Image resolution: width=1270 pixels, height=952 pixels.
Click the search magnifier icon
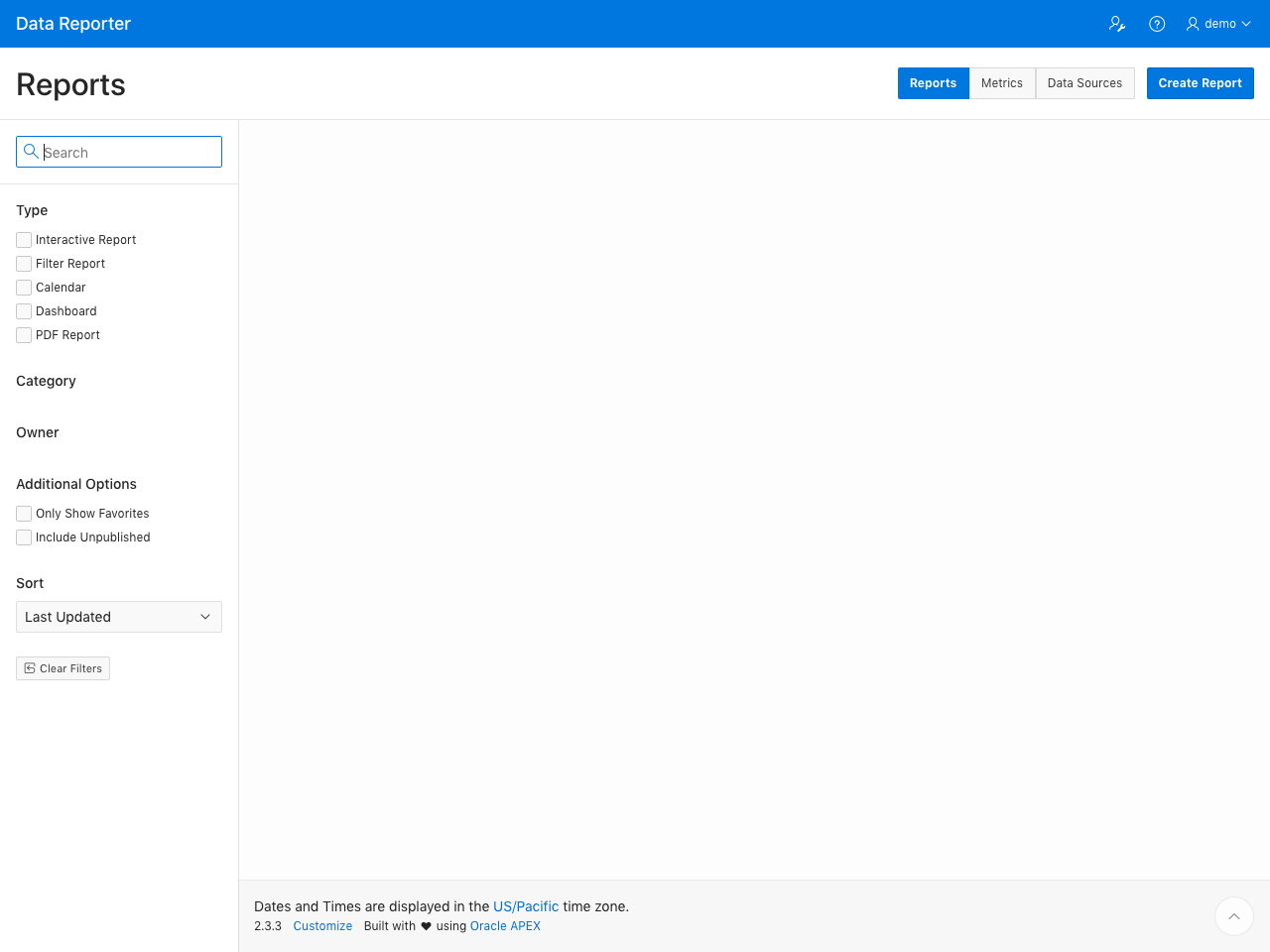[x=31, y=152]
